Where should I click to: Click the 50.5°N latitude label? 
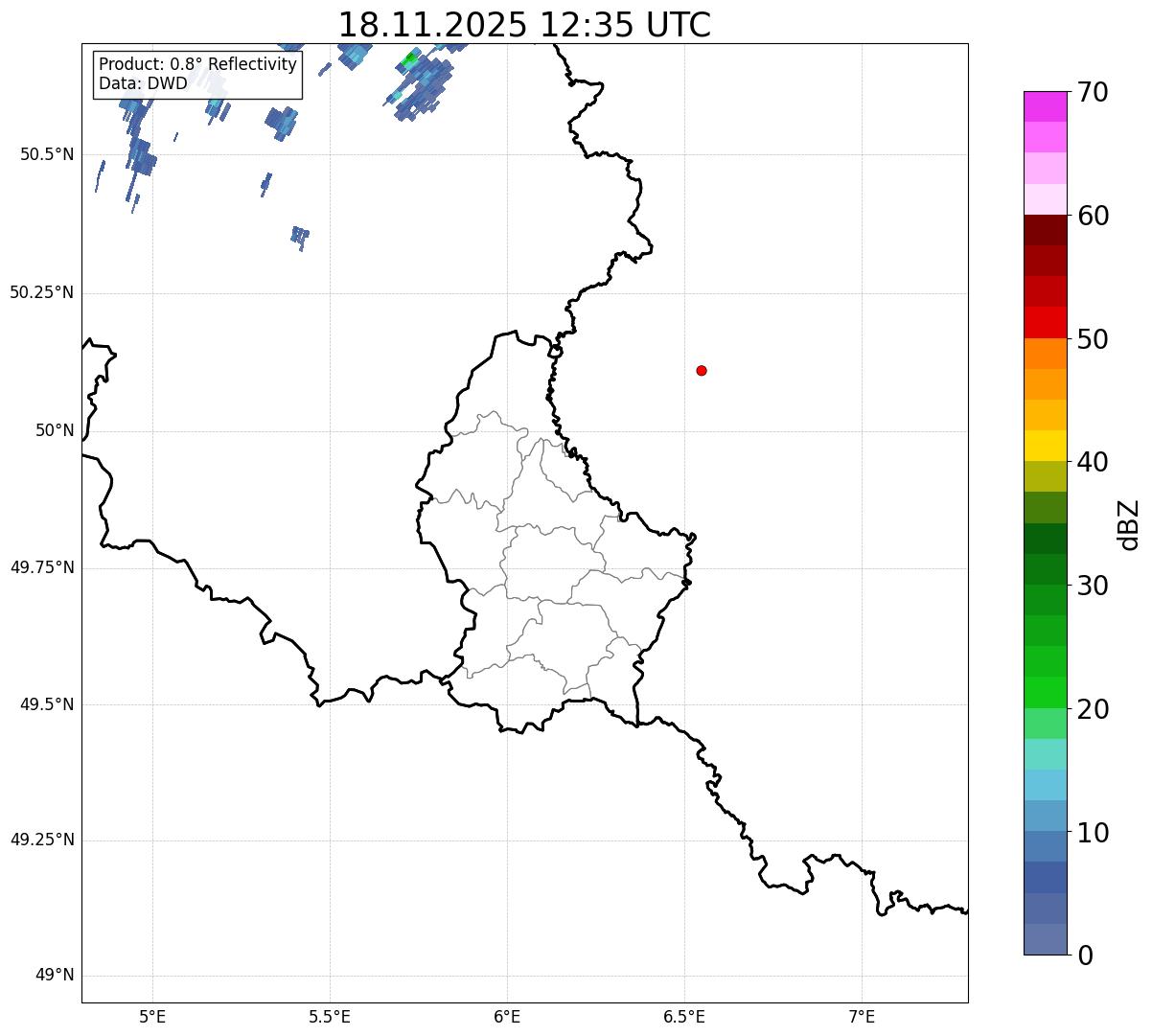pyautogui.click(x=46, y=154)
